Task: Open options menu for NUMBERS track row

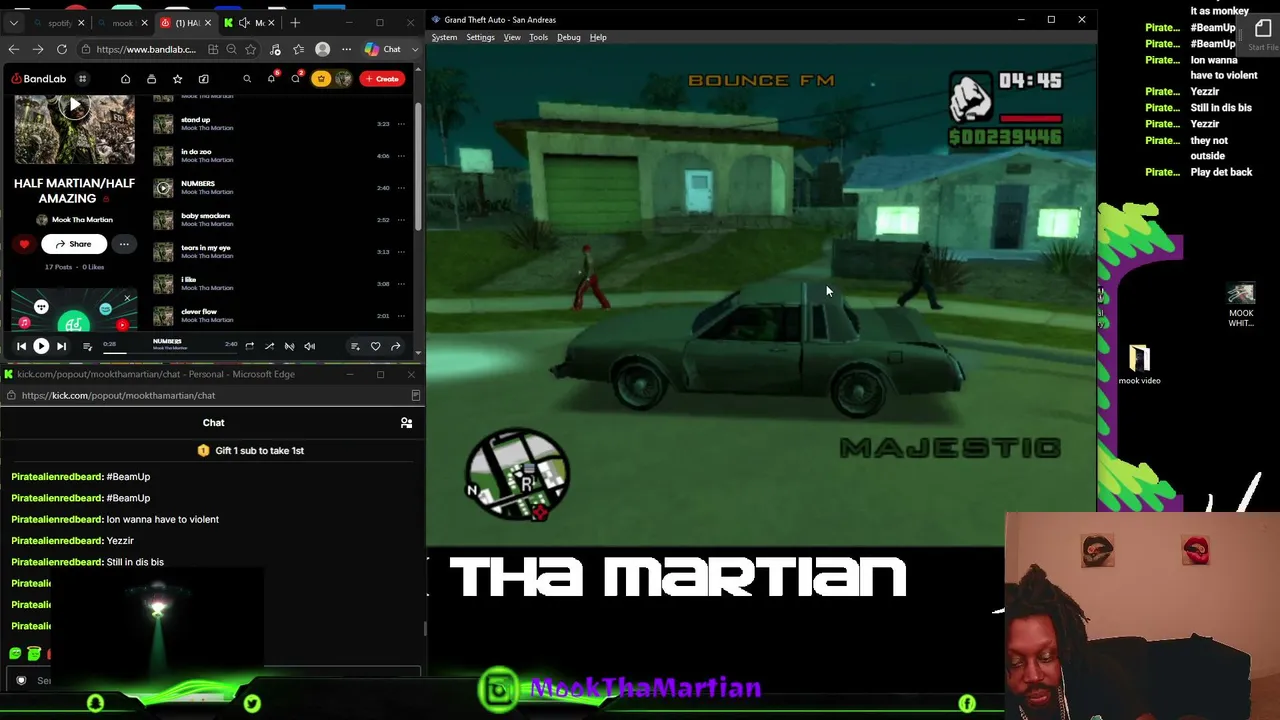Action: pyautogui.click(x=401, y=188)
